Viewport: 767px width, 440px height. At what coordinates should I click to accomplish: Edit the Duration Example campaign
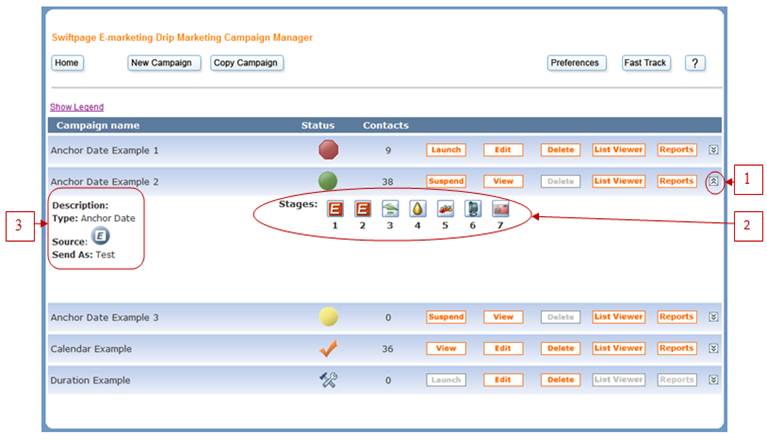coord(503,380)
